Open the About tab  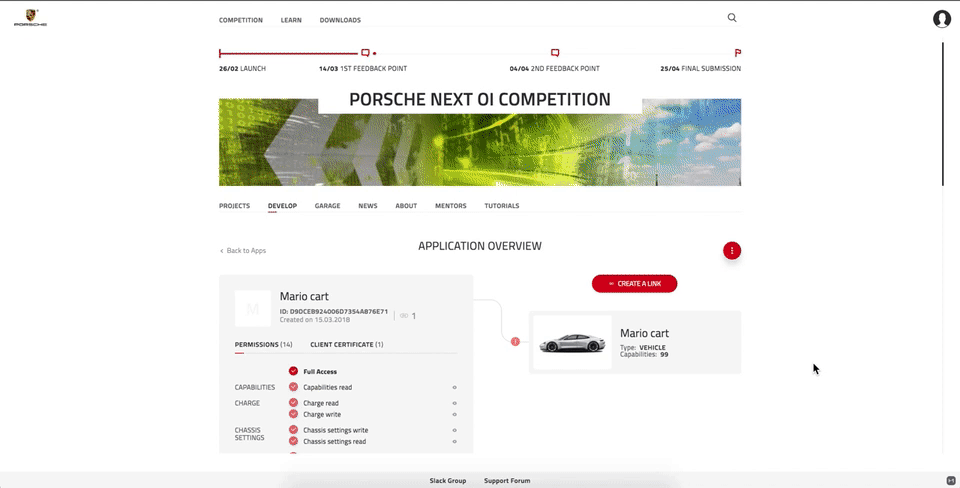point(406,206)
